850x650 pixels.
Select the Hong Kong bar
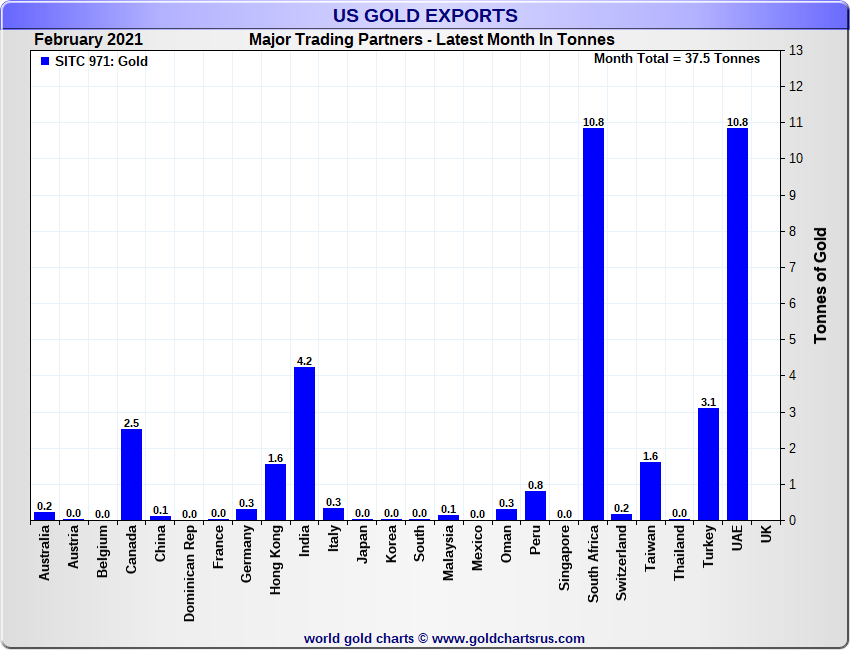275,492
